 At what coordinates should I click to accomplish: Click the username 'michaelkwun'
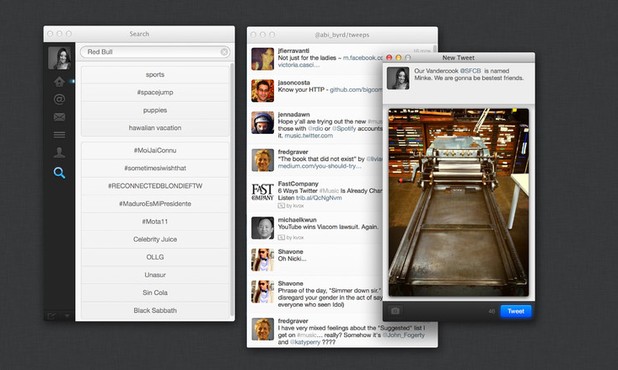pos(297,219)
